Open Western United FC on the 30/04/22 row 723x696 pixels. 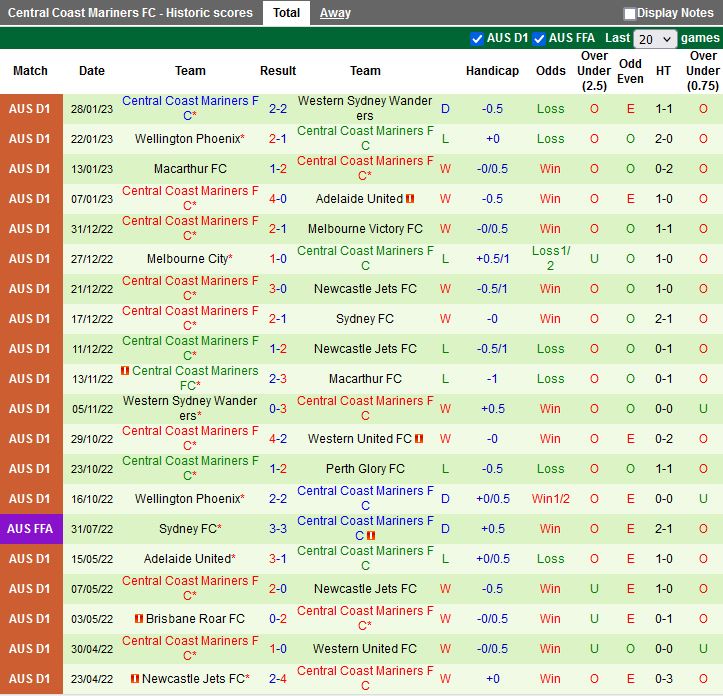365,648
